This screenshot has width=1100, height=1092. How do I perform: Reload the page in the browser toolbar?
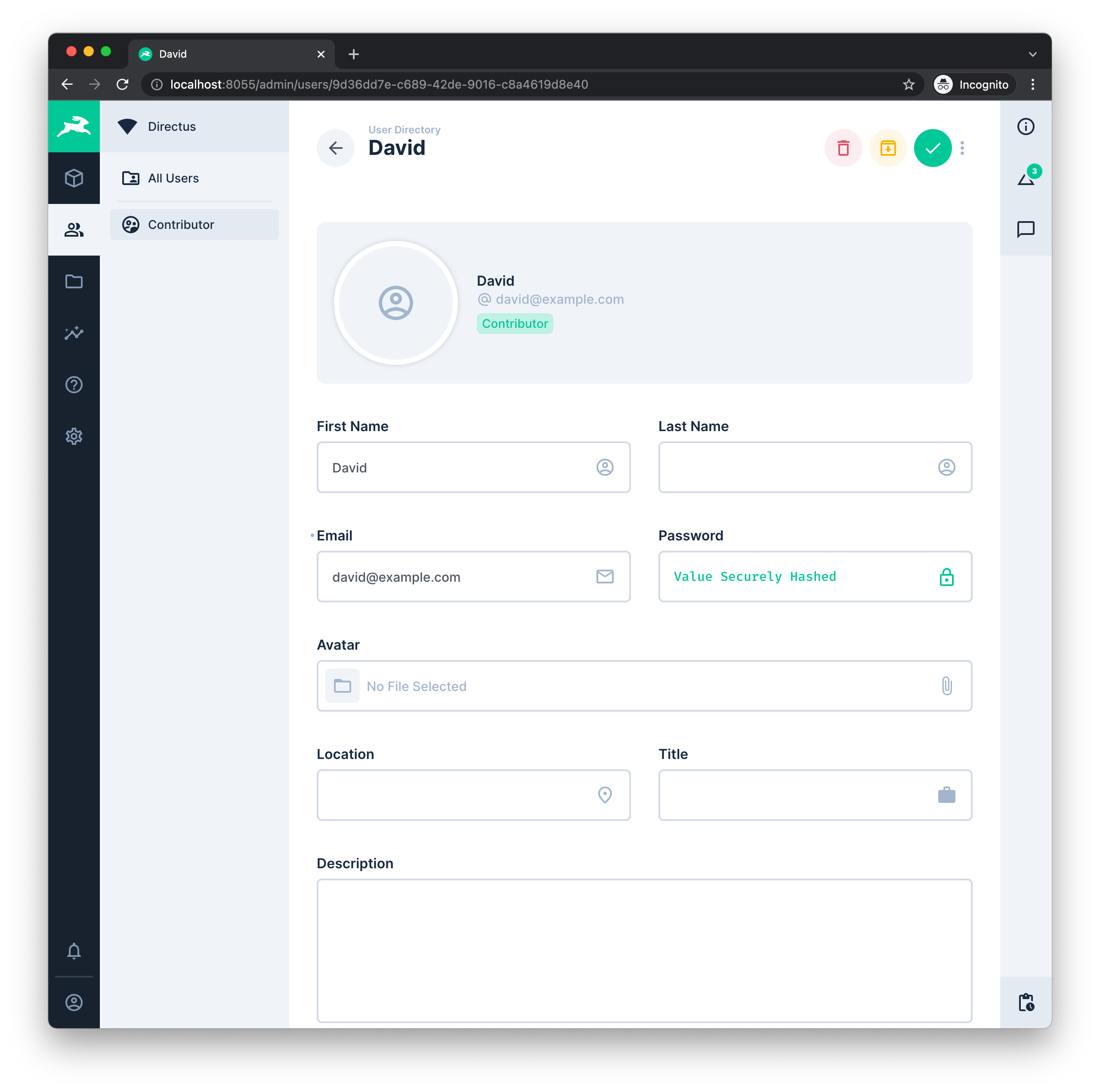tap(122, 84)
